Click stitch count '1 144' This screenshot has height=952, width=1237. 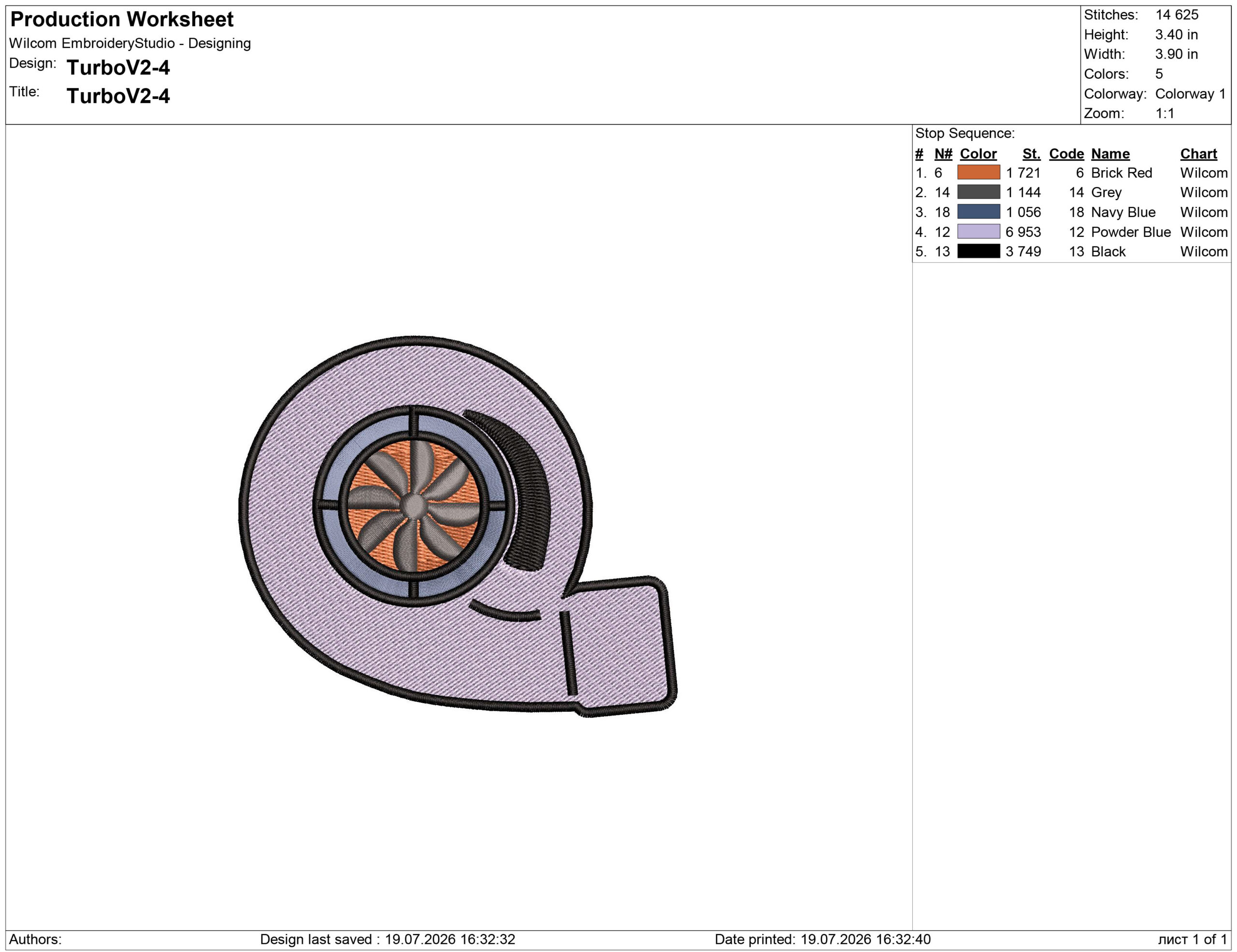click(x=1023, y=192)
